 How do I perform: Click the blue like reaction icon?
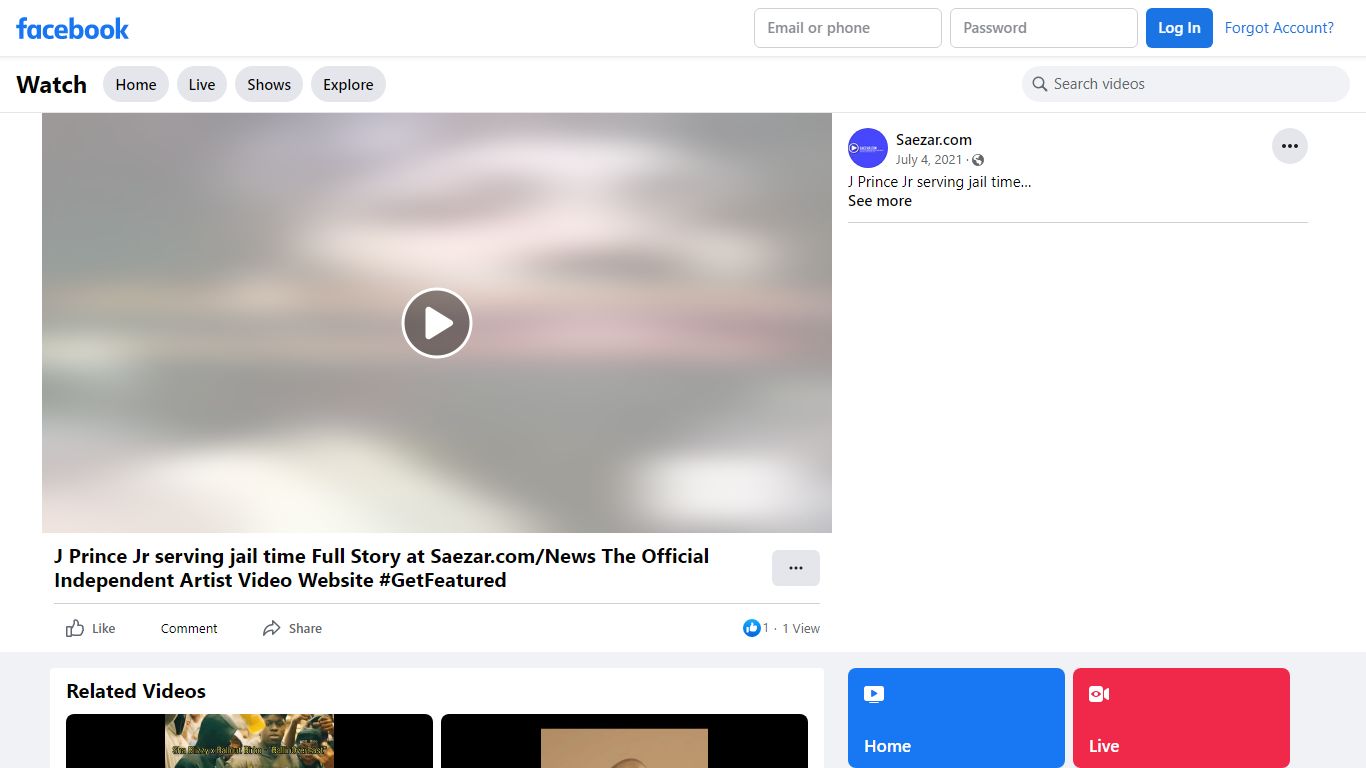(x=751, y=628)
